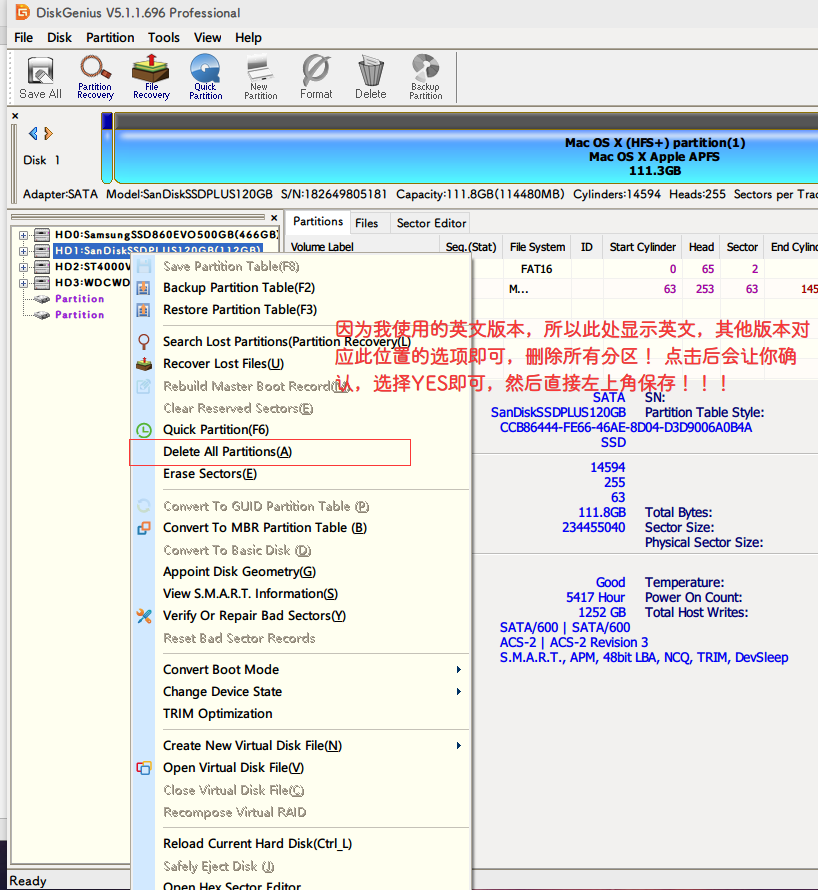
Task: Open the Disk menu
Action: [60, 37]
